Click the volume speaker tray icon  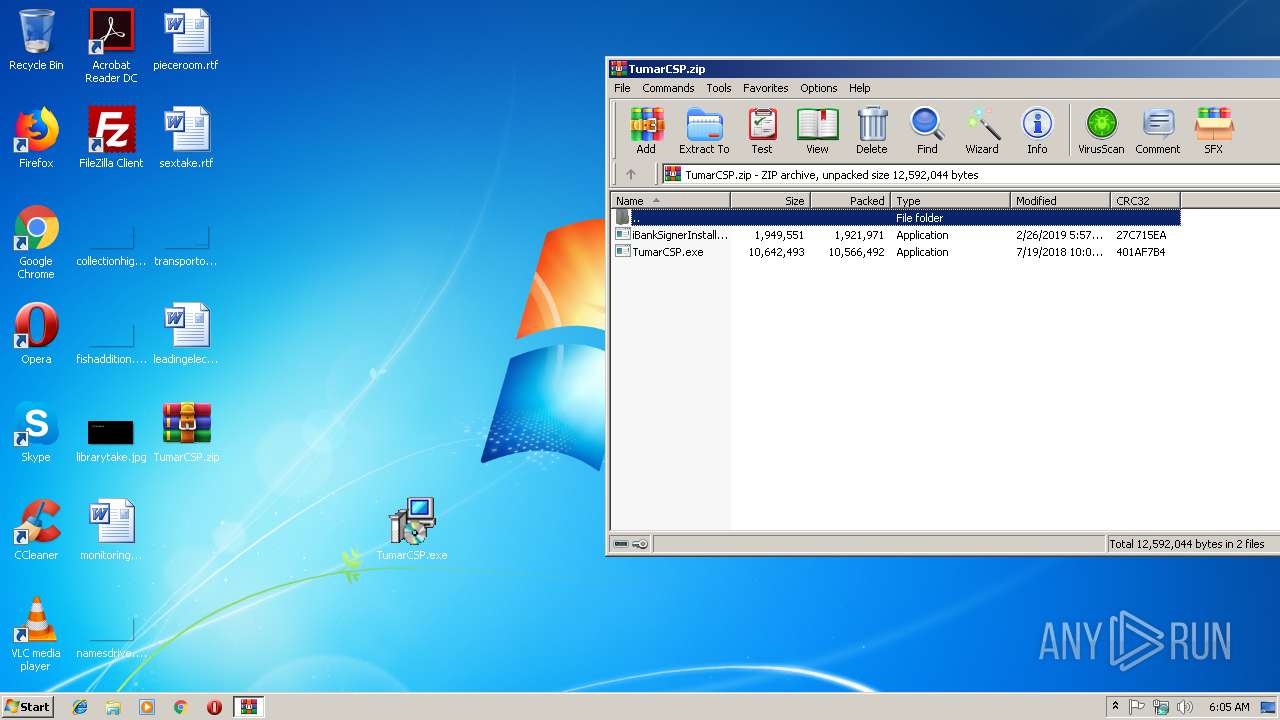(1185, 707)
